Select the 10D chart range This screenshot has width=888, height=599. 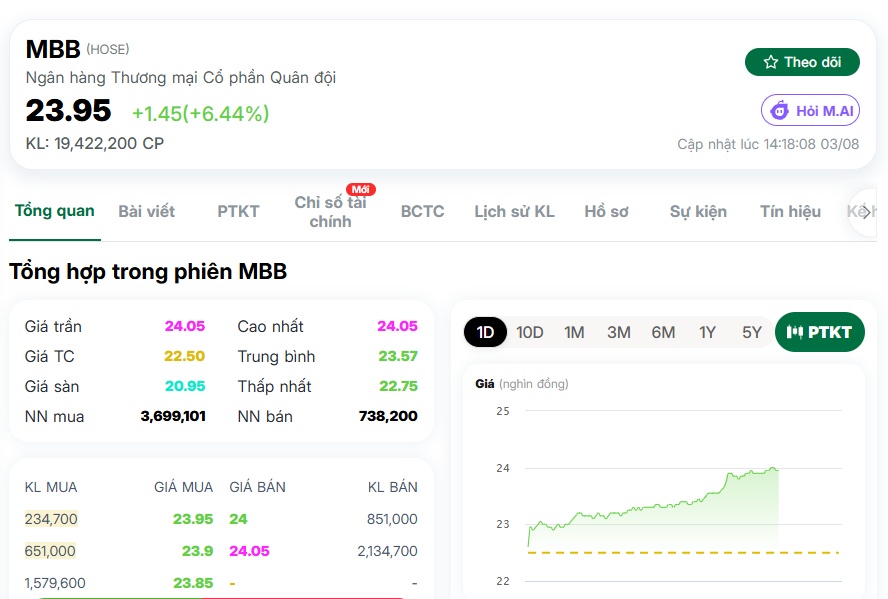(x=530, y=332)
